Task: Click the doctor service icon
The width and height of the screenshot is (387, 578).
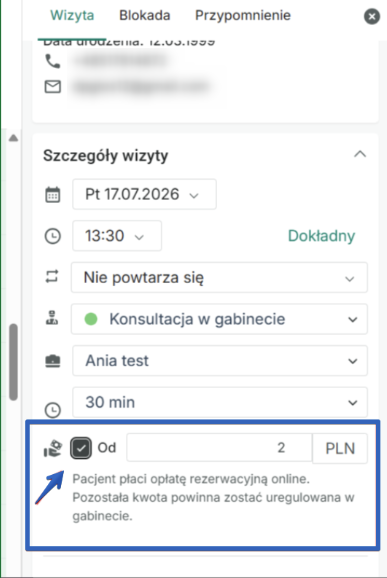Action: tap(52, 318)
